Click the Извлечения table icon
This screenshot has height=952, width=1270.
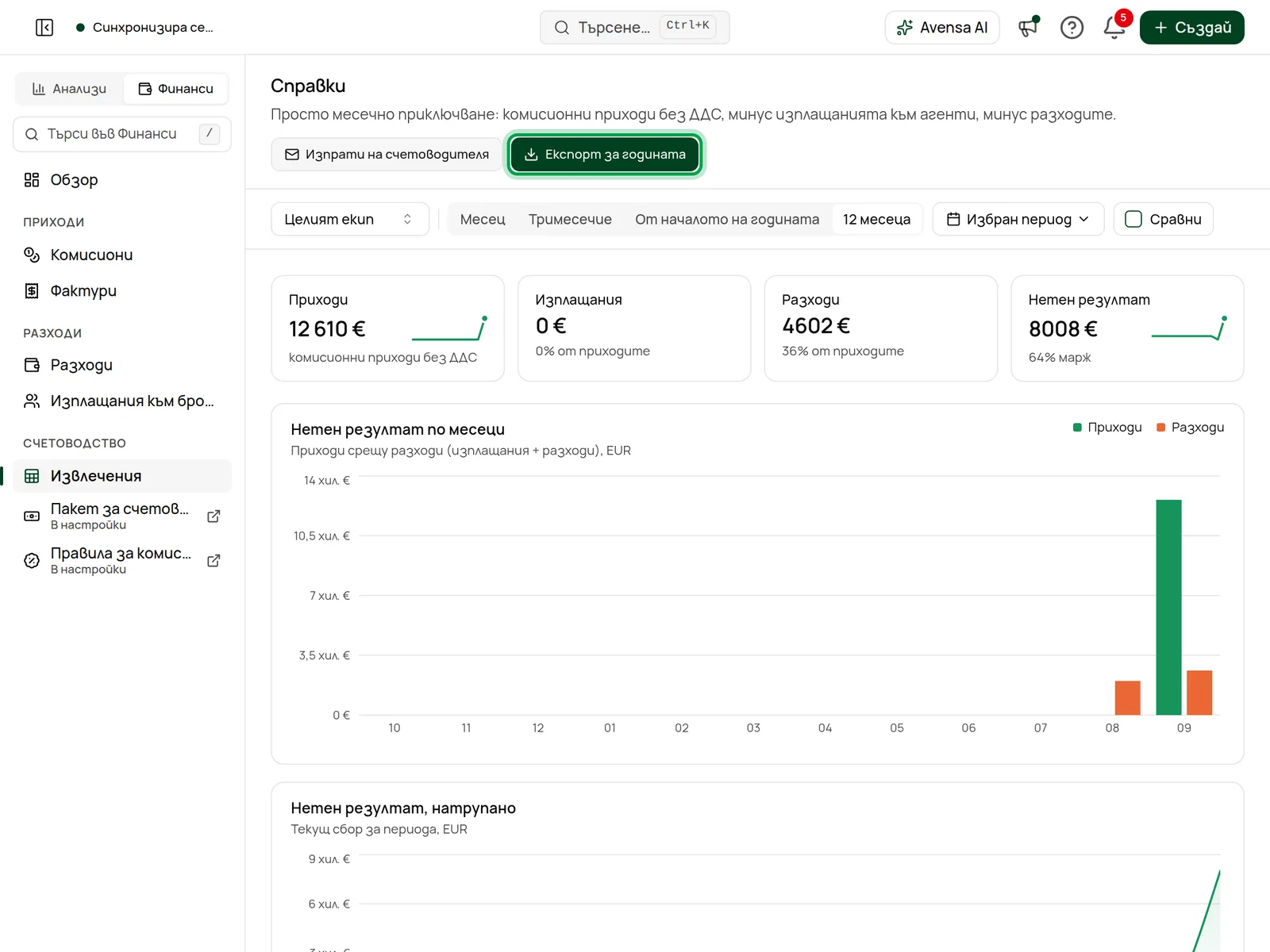pyautogui.click(x=32, y=476)
